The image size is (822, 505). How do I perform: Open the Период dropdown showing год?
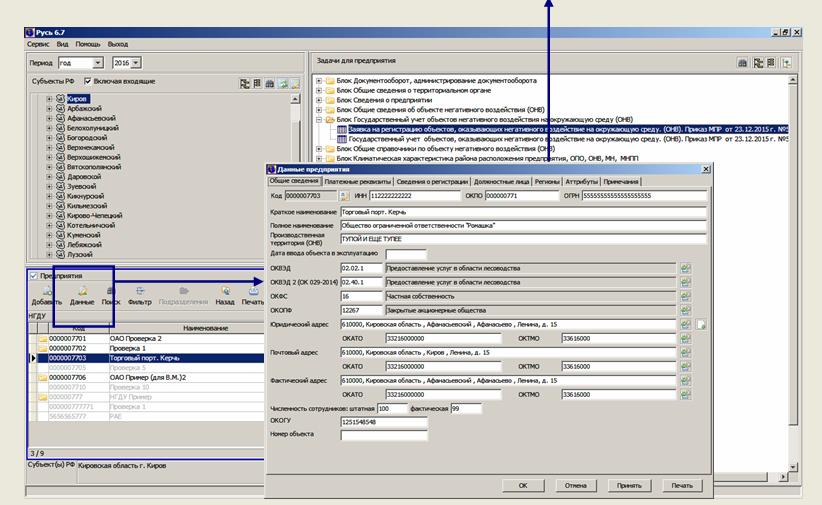tap(98, 62)
